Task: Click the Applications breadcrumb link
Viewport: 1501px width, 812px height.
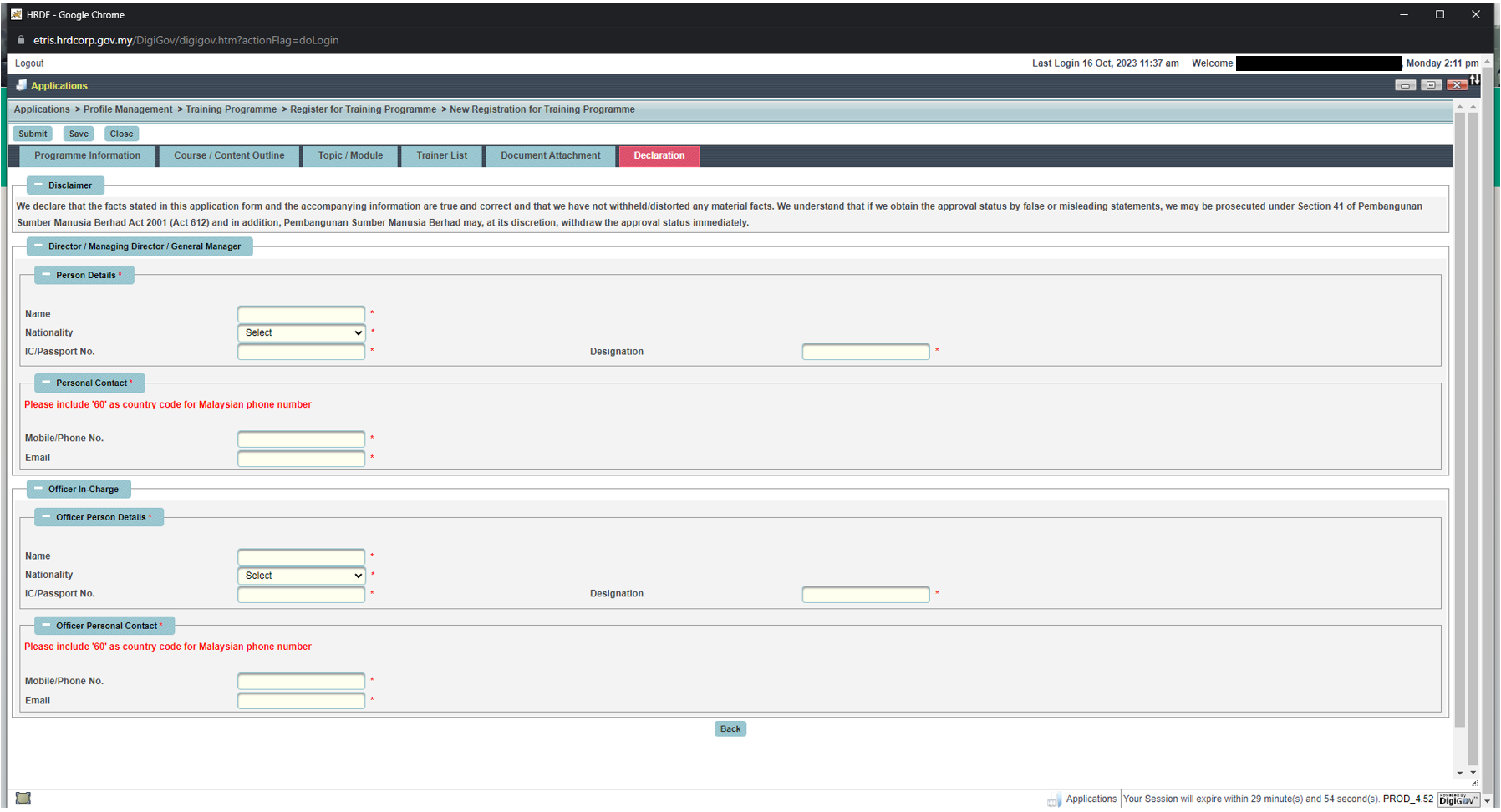Action: click(42, 109)
